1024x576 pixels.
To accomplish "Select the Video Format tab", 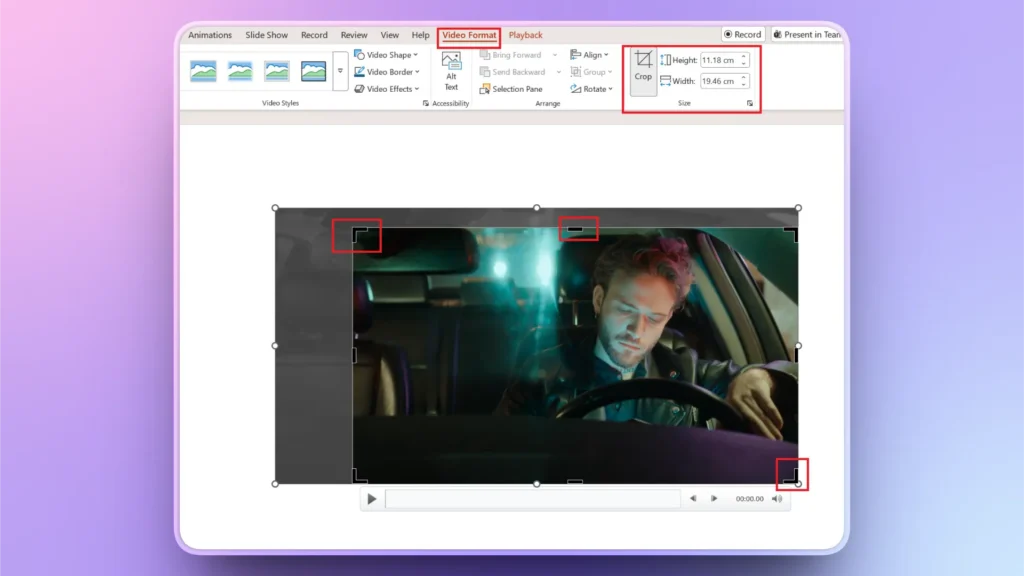I will tap(469, 35).
